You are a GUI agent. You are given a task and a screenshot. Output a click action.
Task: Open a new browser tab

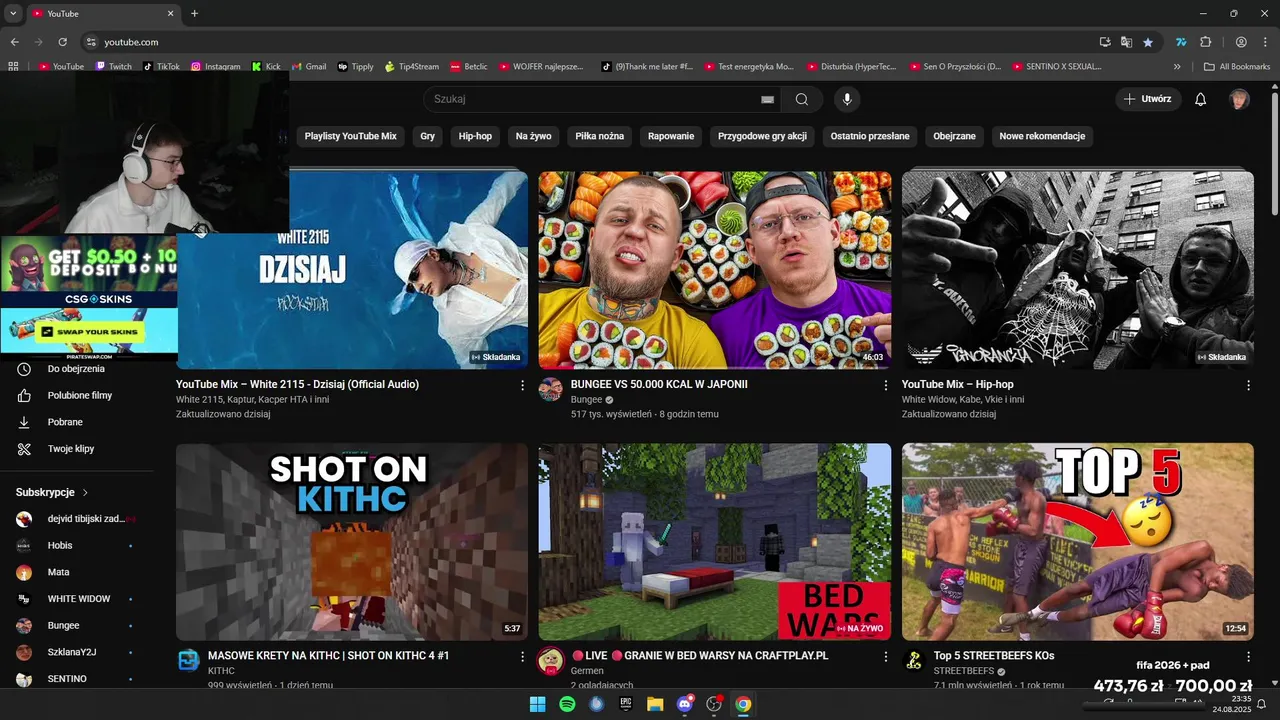194,14
